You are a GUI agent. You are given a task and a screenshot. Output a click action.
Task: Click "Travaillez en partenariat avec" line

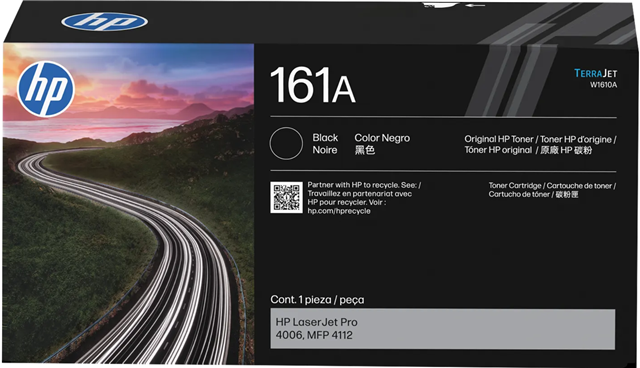(x=360, y=194)
